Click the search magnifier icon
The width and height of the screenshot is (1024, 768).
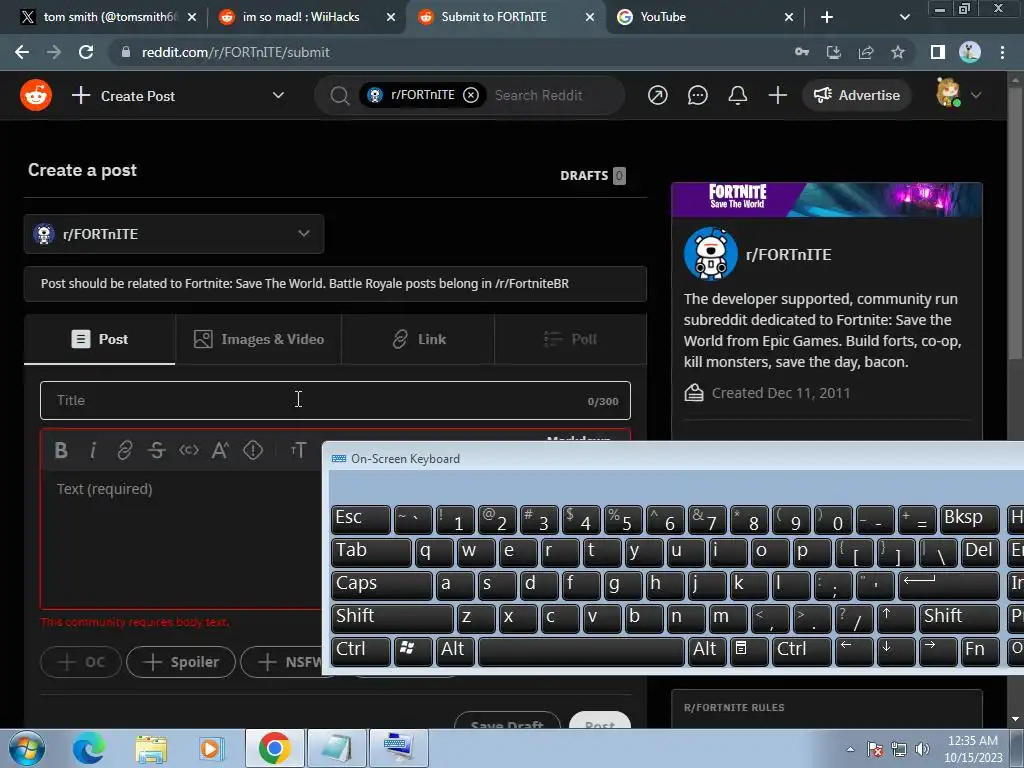[x=339, y=95]
